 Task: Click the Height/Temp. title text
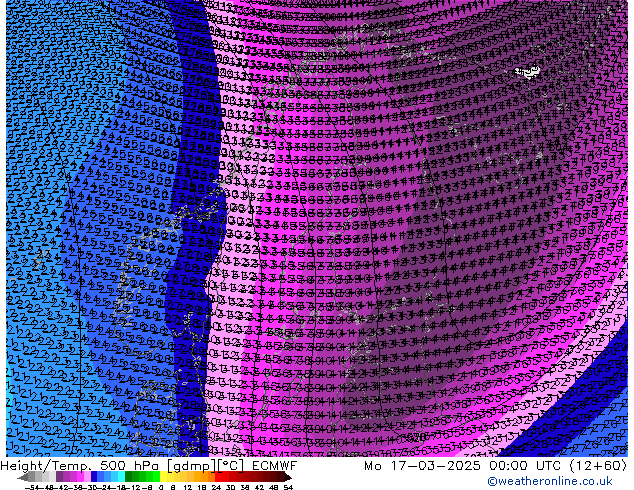[47, 466]
